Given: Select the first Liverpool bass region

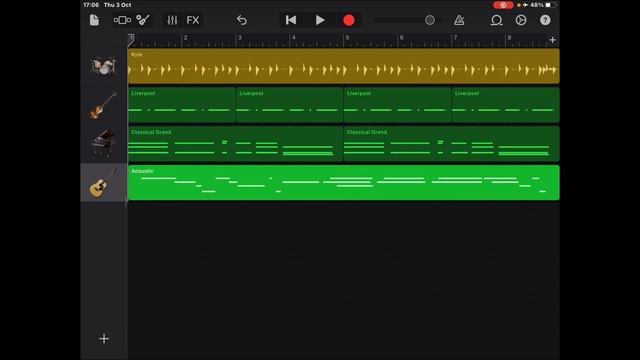Looking at the screenshot, I should tap(182, 105).
